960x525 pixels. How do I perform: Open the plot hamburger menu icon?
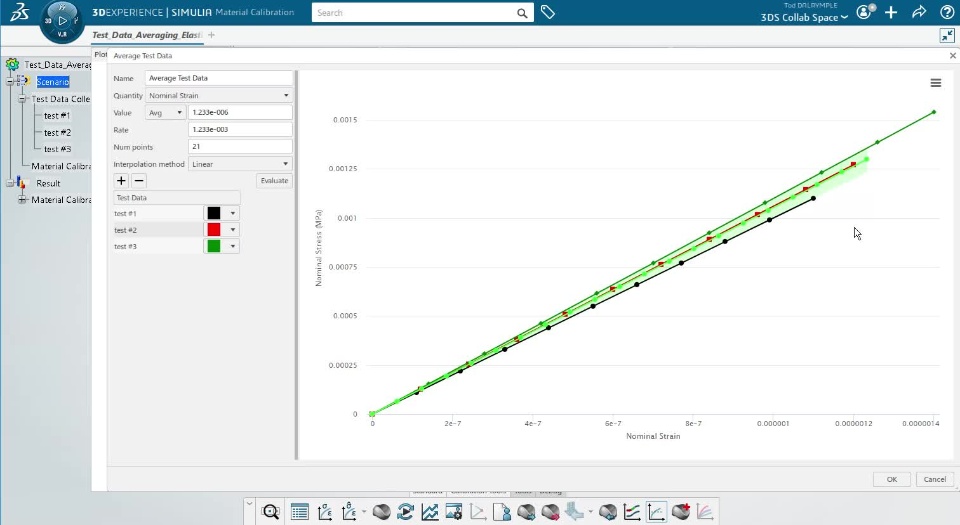pos(936,83)
